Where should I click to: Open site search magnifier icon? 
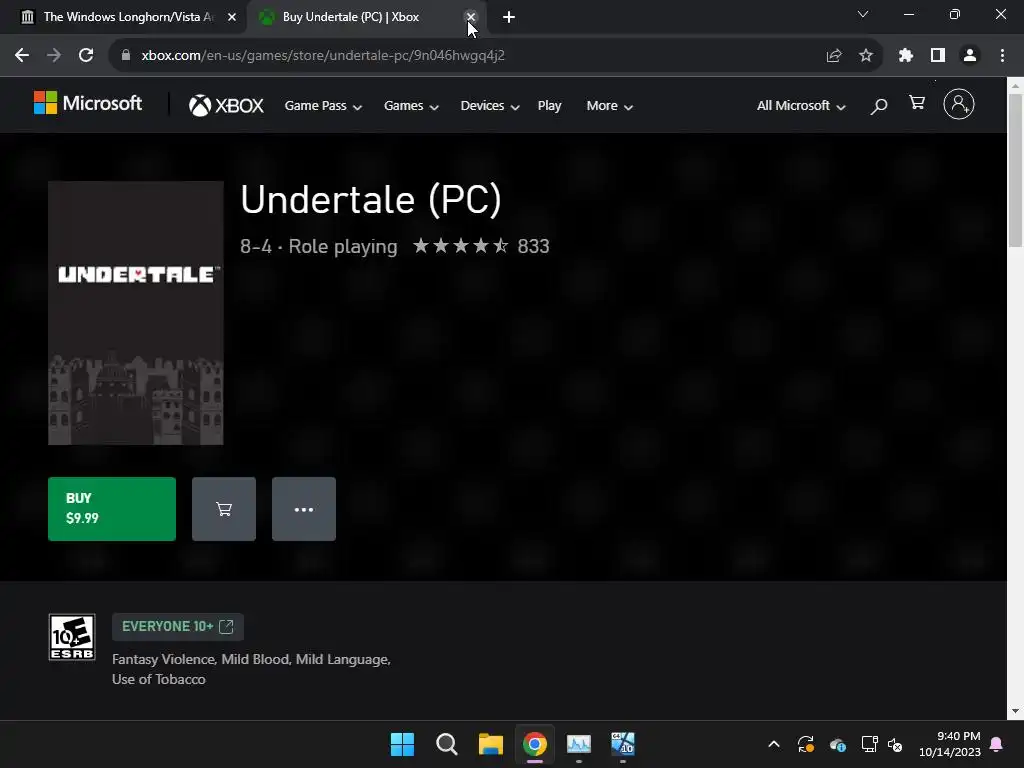[879, 106]
